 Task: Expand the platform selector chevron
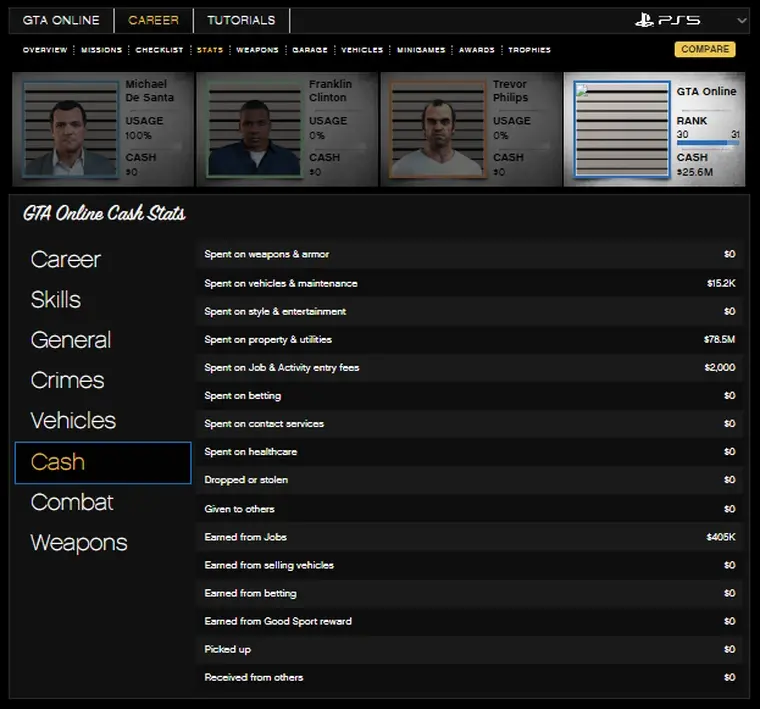point(741,20)
